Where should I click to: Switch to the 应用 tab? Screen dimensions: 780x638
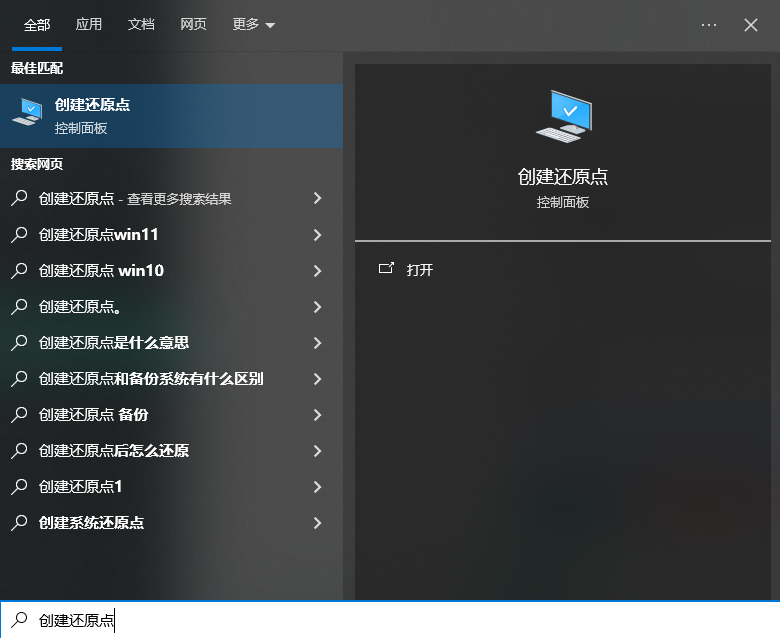pyautogui.click(x=89, y=24)
